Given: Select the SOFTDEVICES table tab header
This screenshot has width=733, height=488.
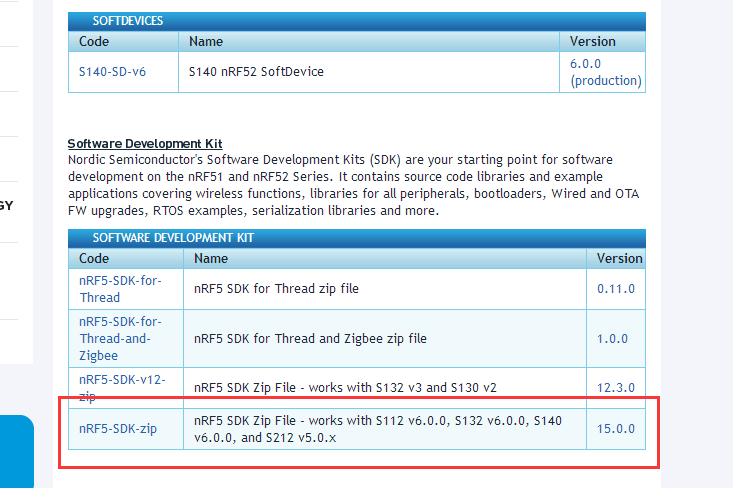Looking at the screenshot, I should tap(127, 21).
